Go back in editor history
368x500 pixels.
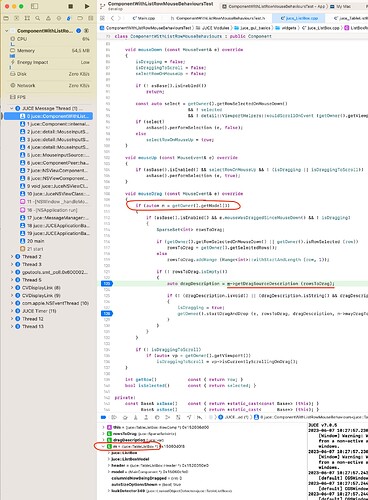[x=112, y=18]
